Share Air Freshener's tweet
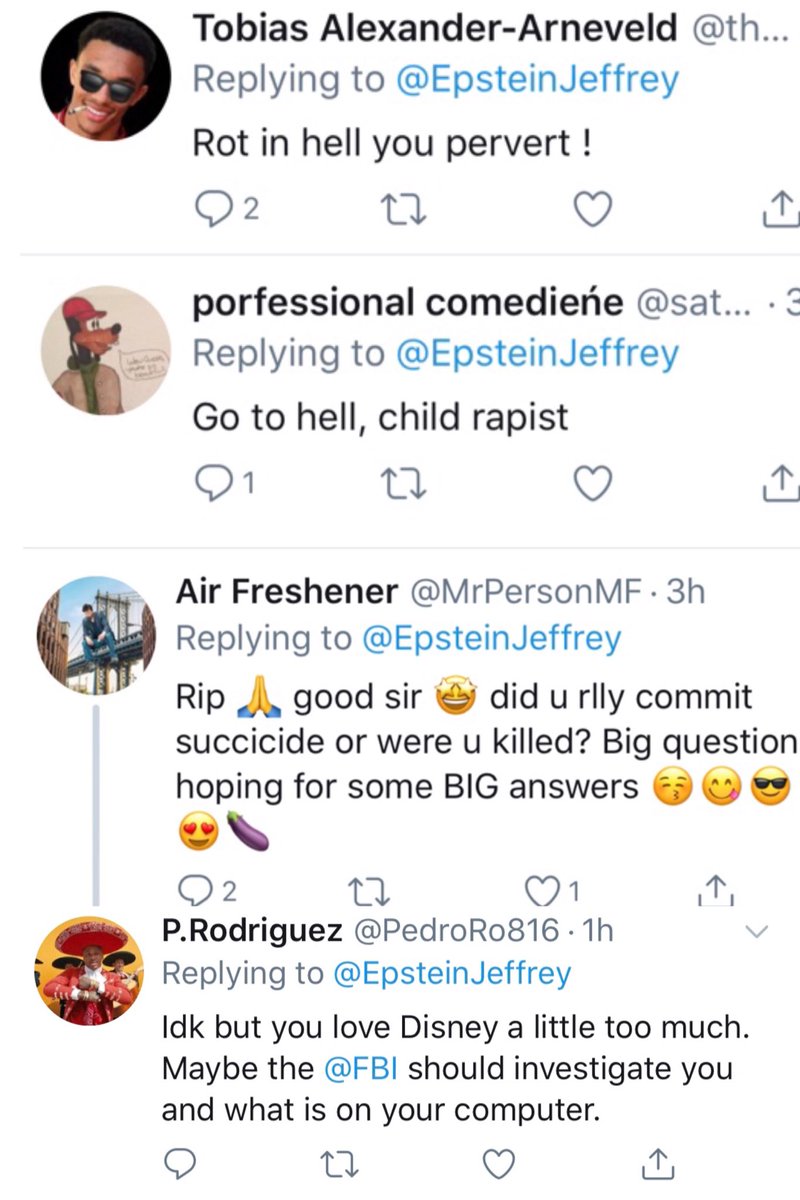800x1200 pixels. tap(714, 887)
